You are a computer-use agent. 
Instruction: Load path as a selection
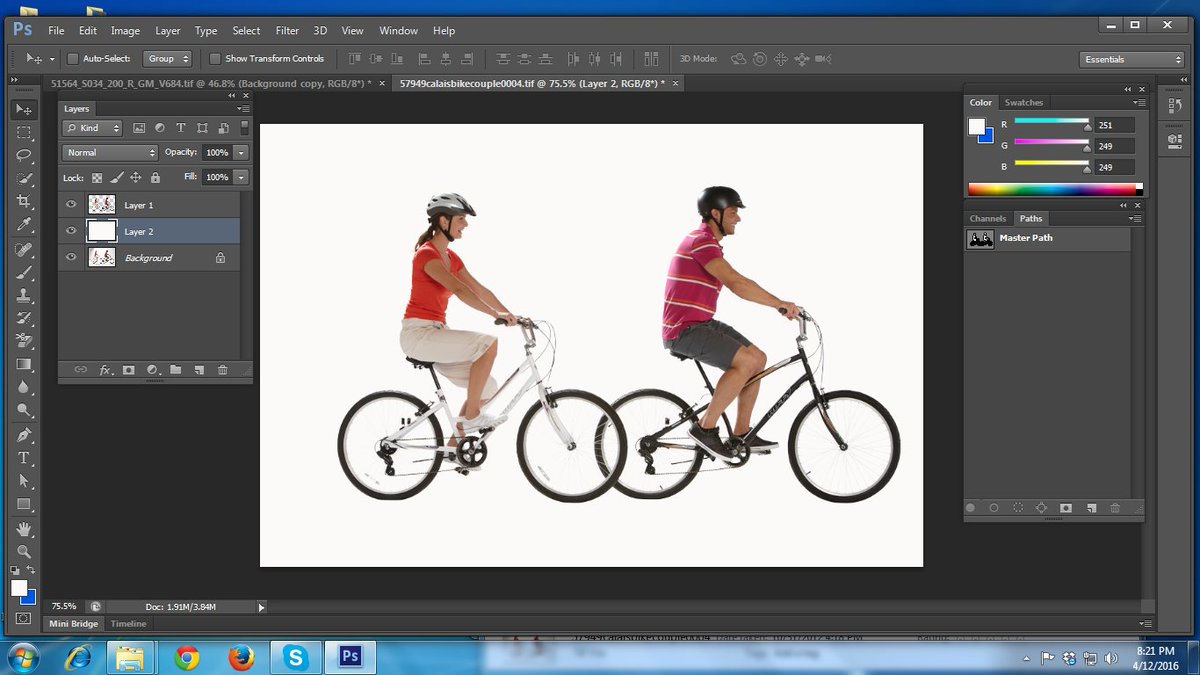[1018, 508]
